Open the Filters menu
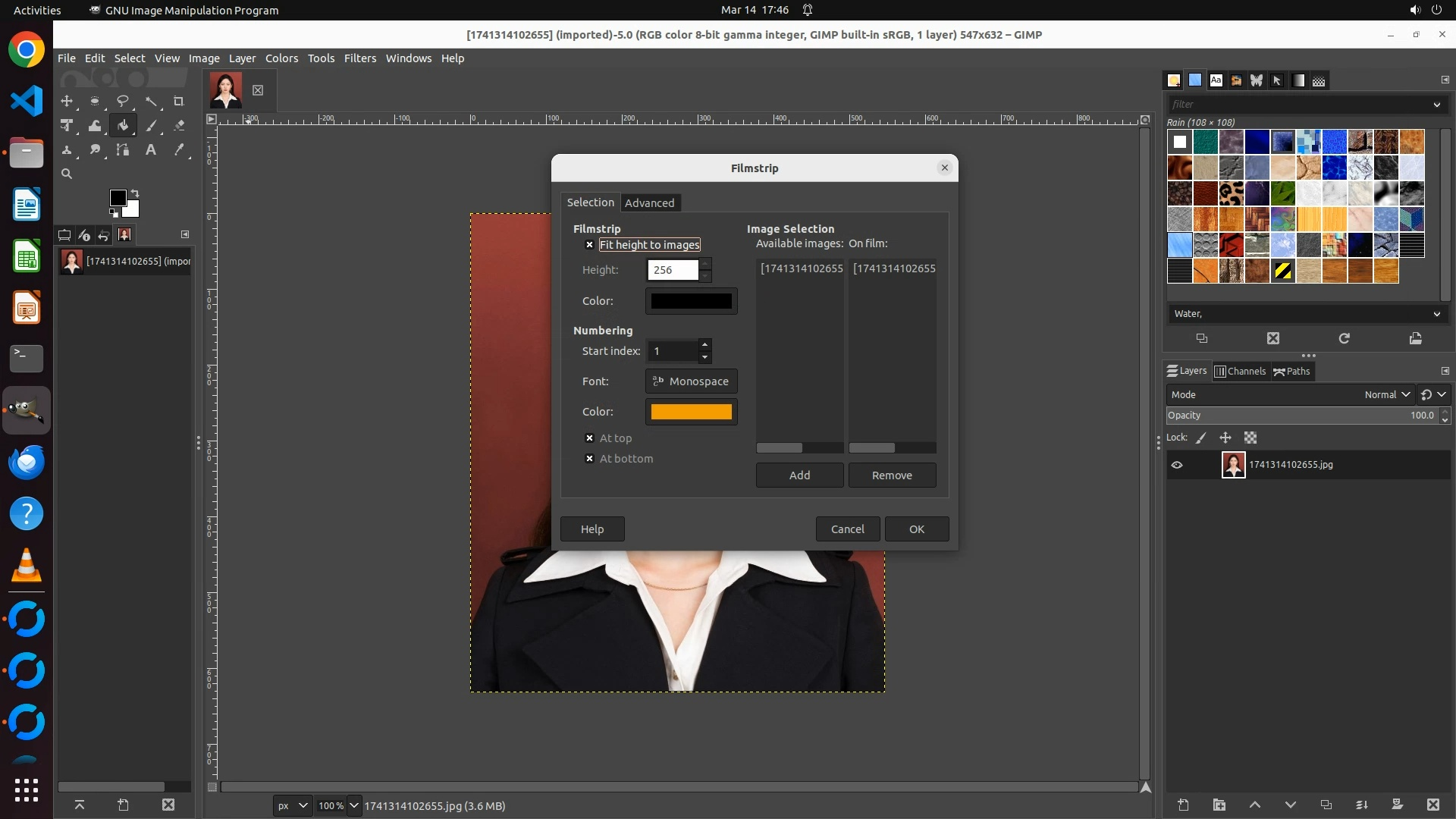This screenshot has width=1456, height=819. click(359, 58)
